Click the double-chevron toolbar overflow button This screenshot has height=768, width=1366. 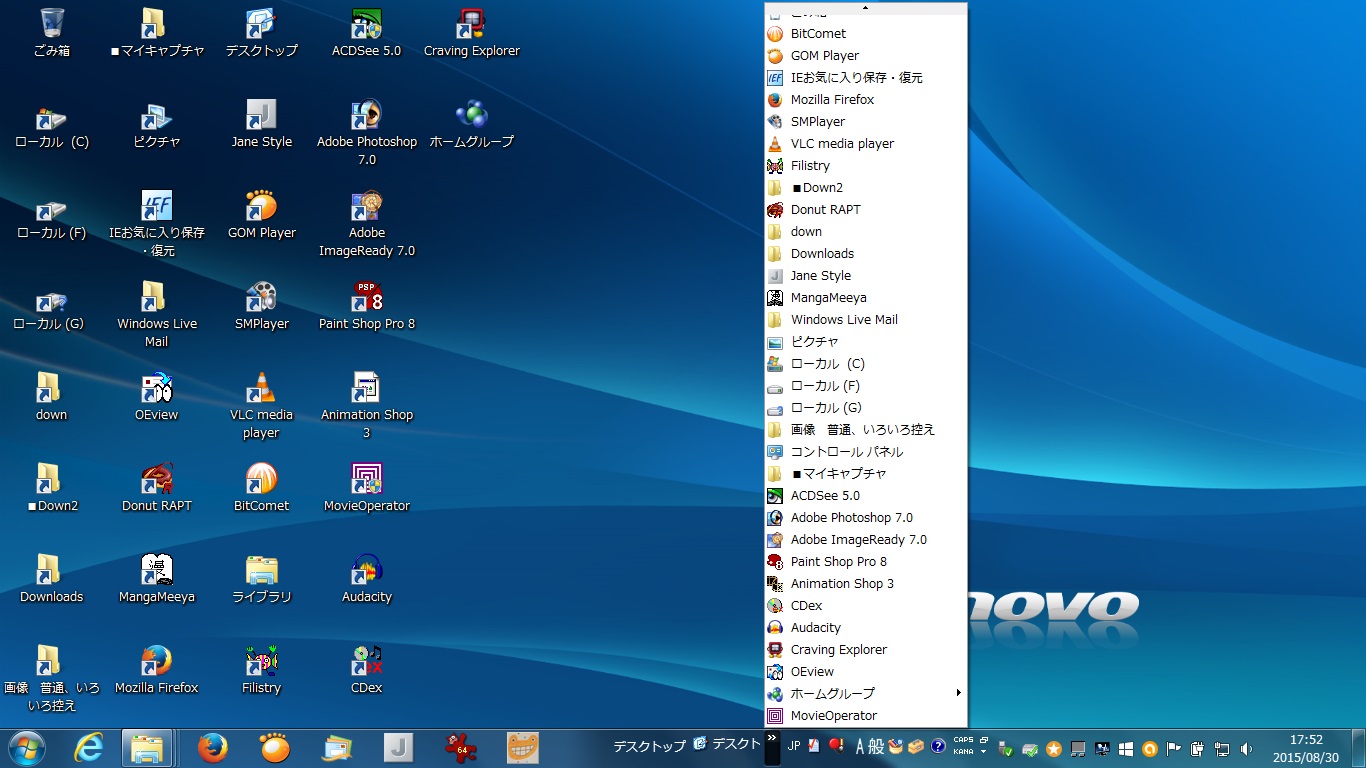click(x=771, y=739)
